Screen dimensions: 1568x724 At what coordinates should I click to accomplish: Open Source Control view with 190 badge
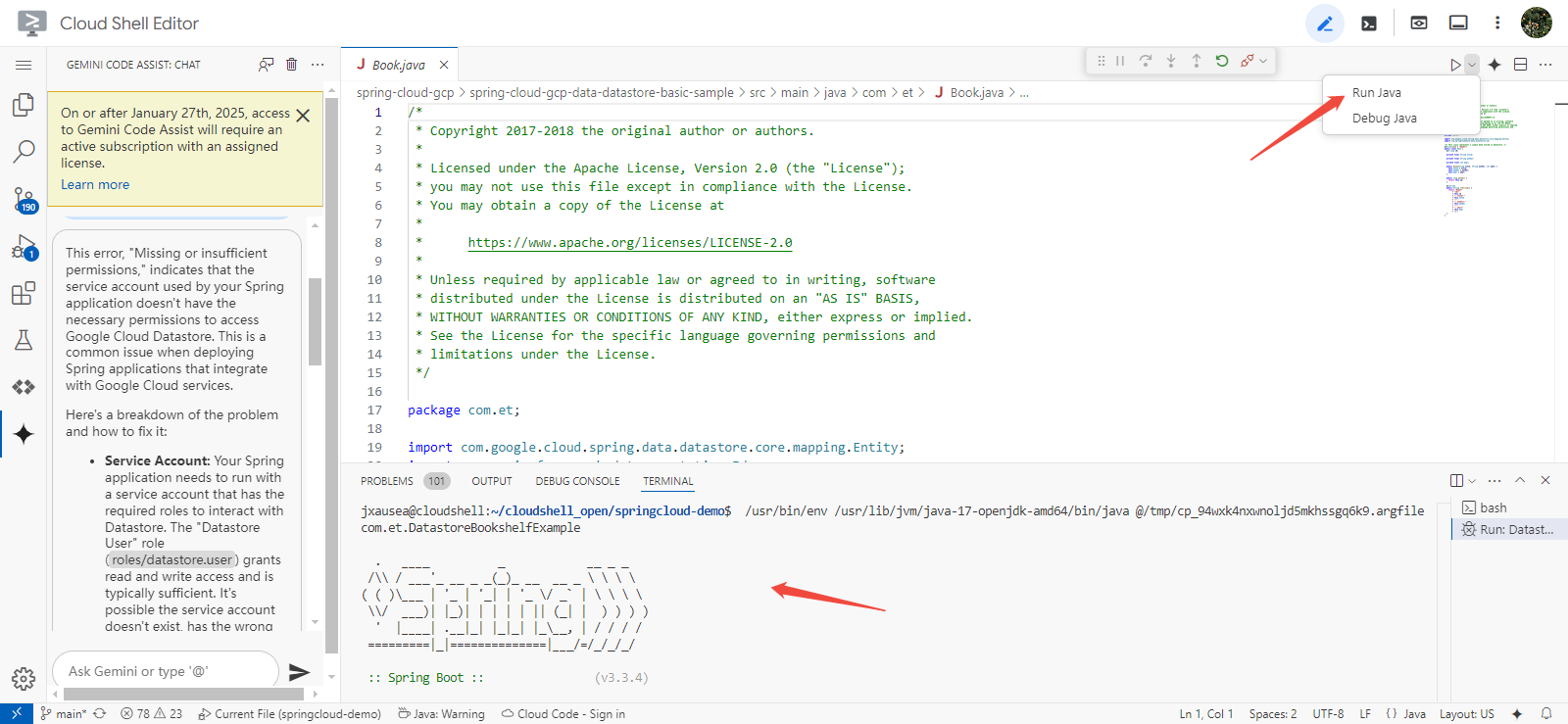24,199
